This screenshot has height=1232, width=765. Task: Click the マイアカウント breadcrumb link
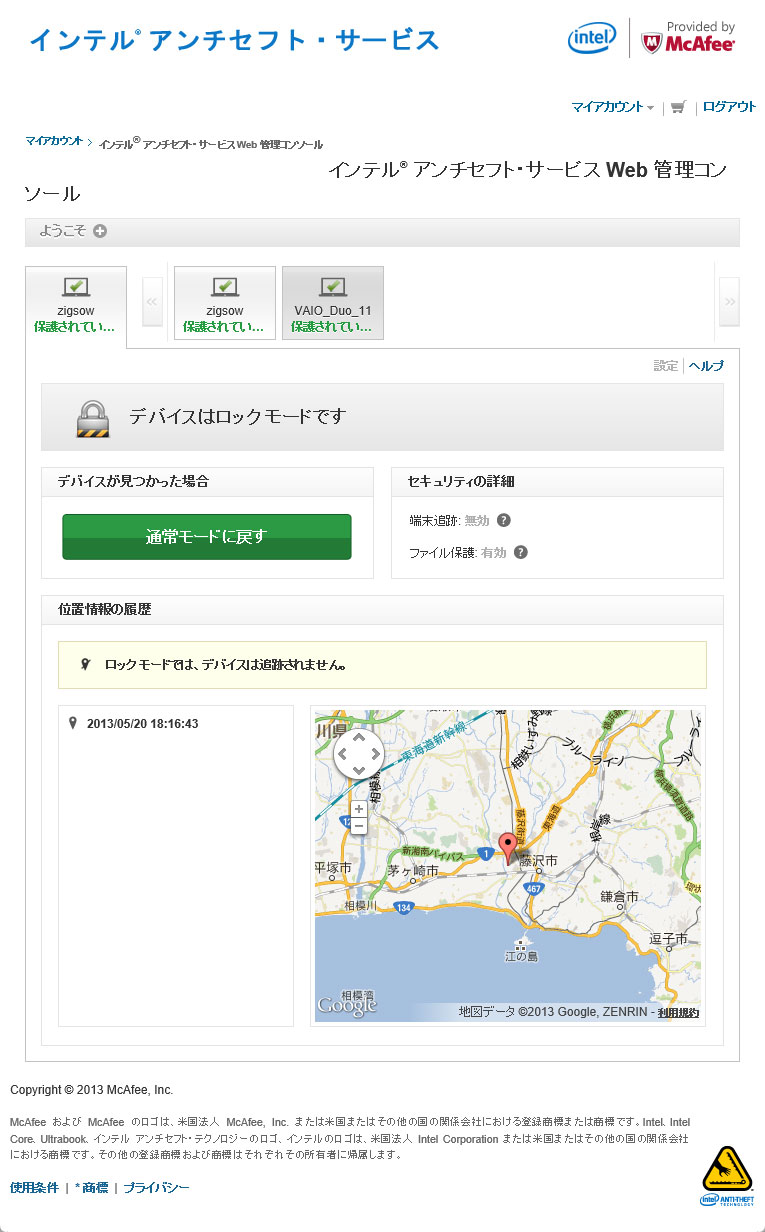(x=54, y=141)
